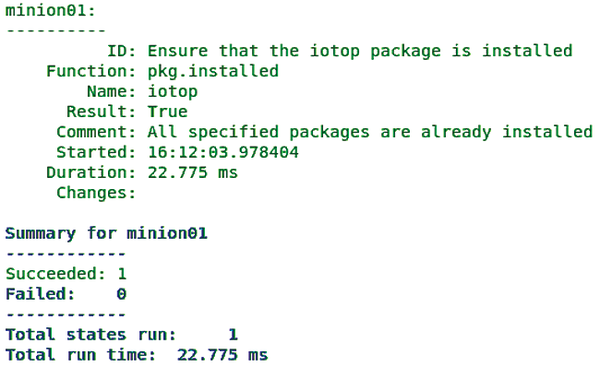
Task: Click the Comment: label
Action: click(x=96, y=132)
